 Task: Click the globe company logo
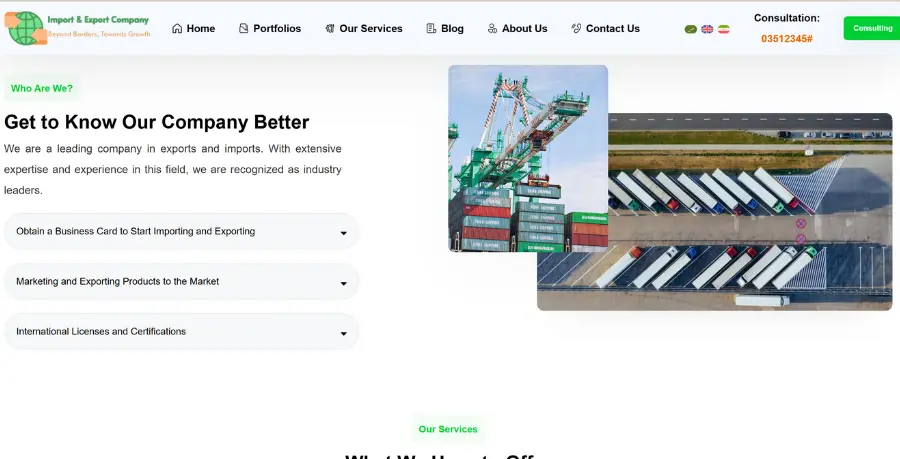pos(26,28)
